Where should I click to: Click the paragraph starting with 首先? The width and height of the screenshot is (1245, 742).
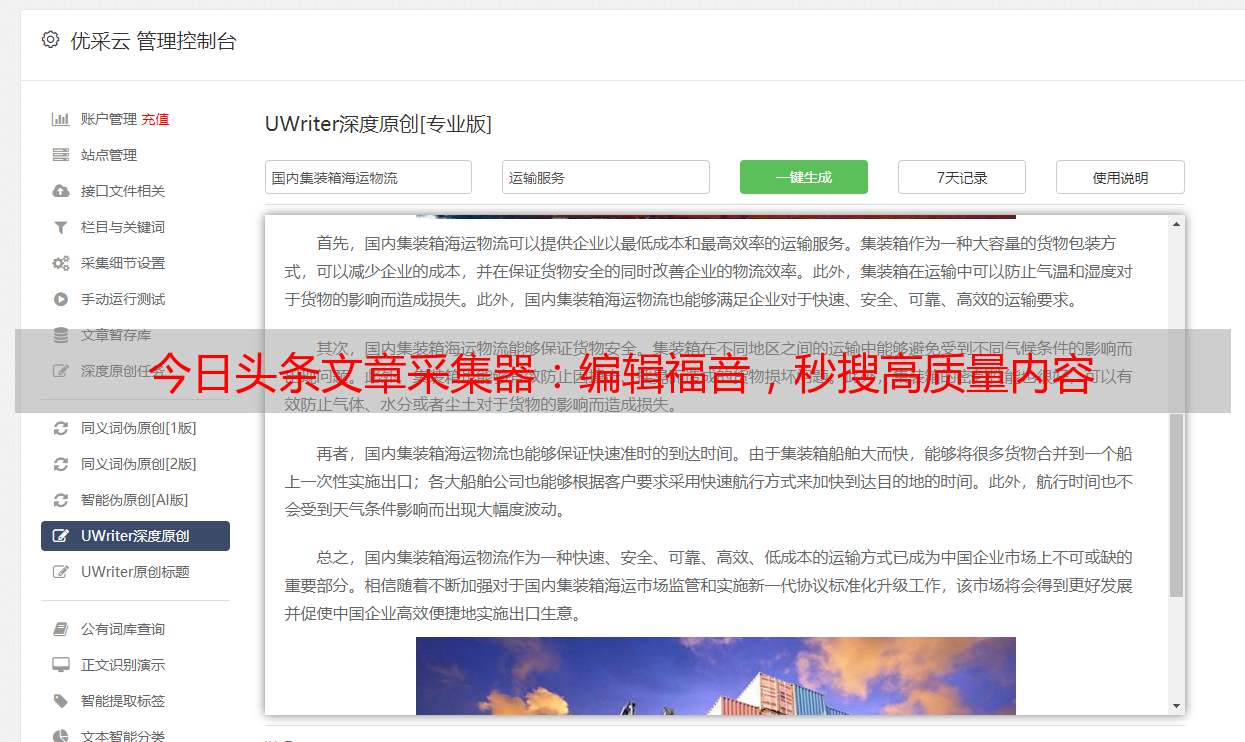pos(709,271)
